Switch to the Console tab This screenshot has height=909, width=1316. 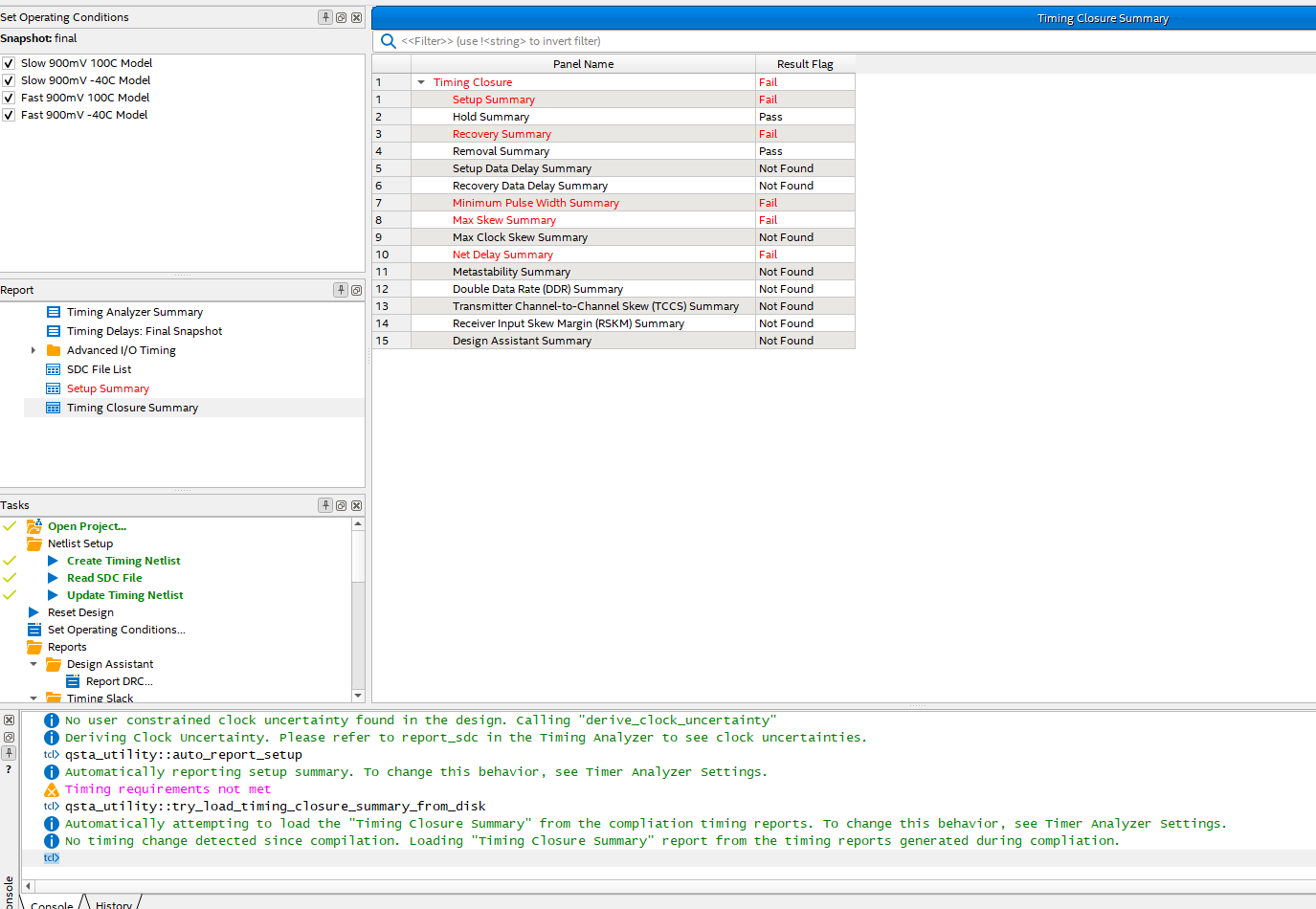coord(52,902)
